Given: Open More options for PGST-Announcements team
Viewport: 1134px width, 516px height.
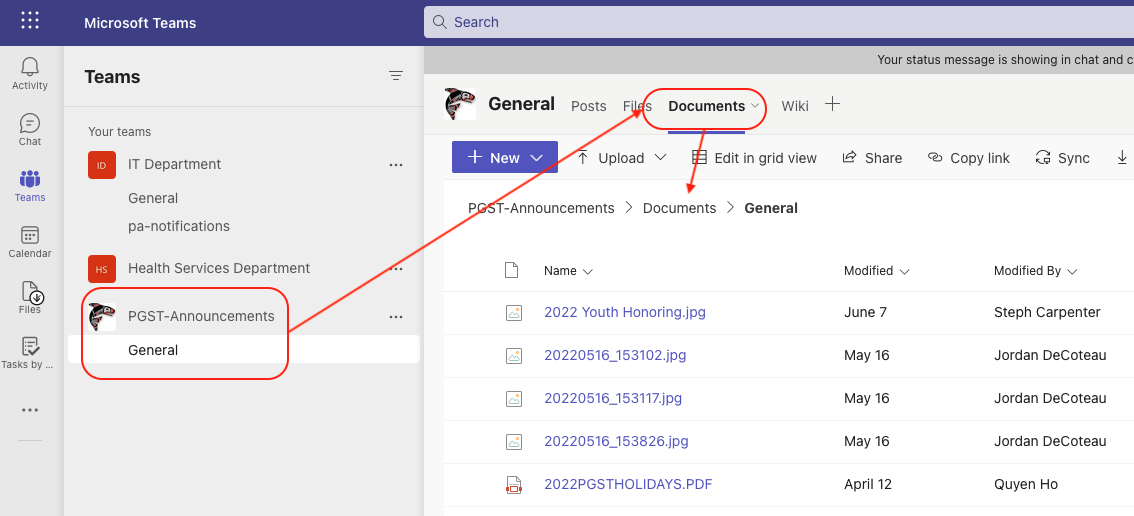Looking at the screenshot, I should click(x=396, y=317).
